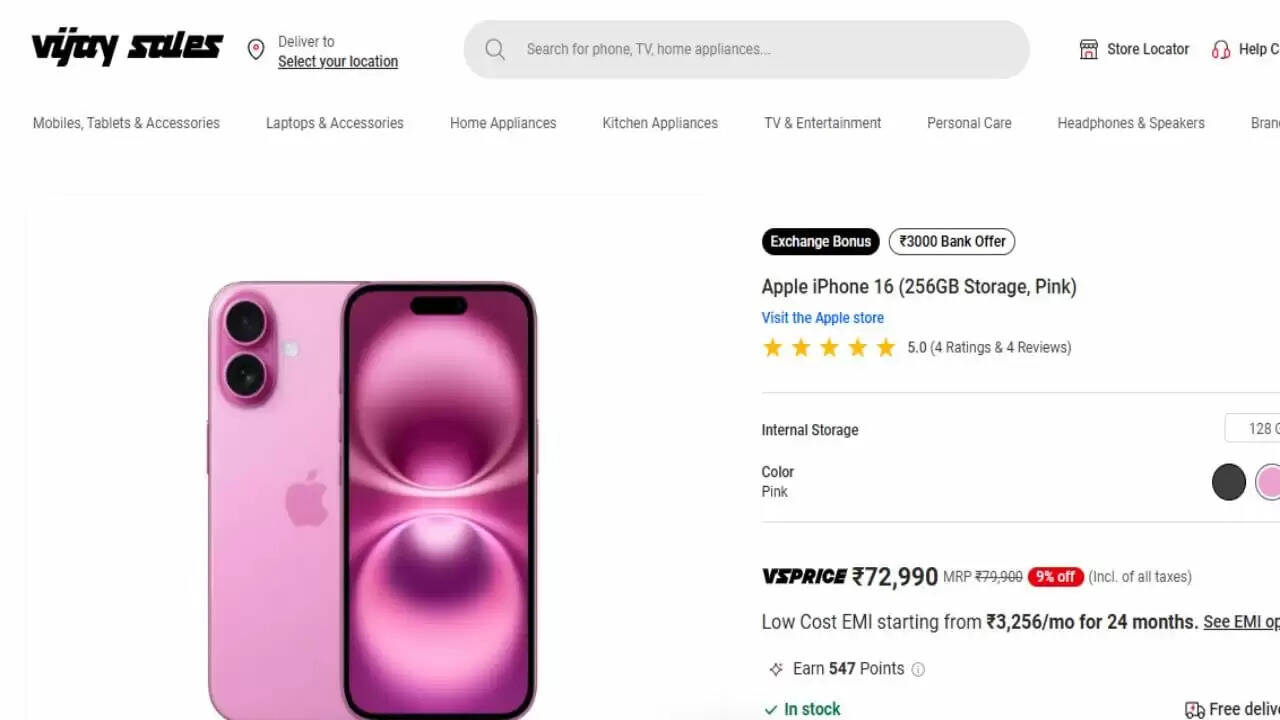Click the Visit the Apple store link
The image size is (1280, 720).
point(822,317)
